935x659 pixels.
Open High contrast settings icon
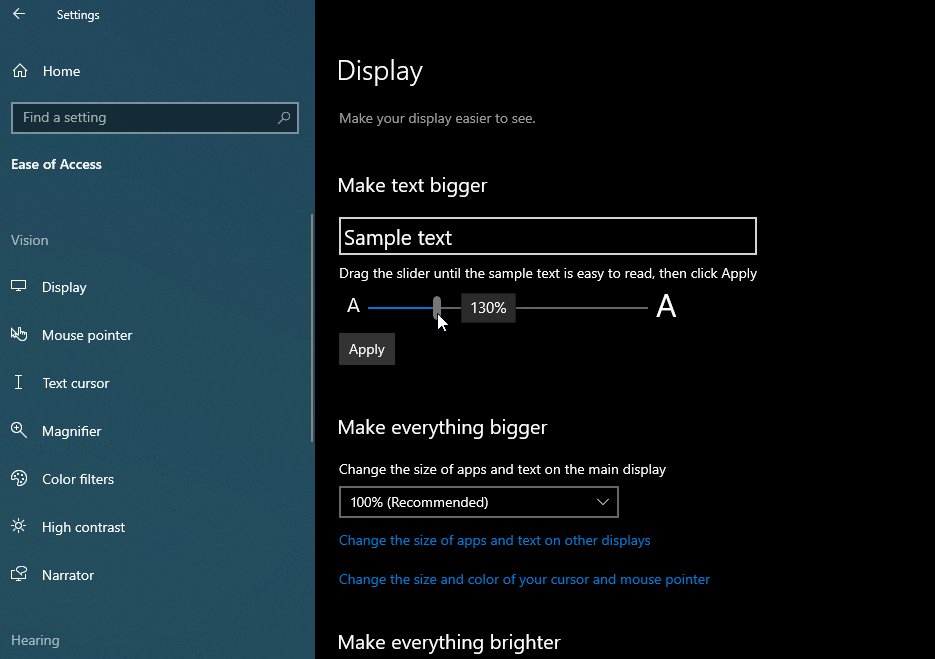[20, 527]
